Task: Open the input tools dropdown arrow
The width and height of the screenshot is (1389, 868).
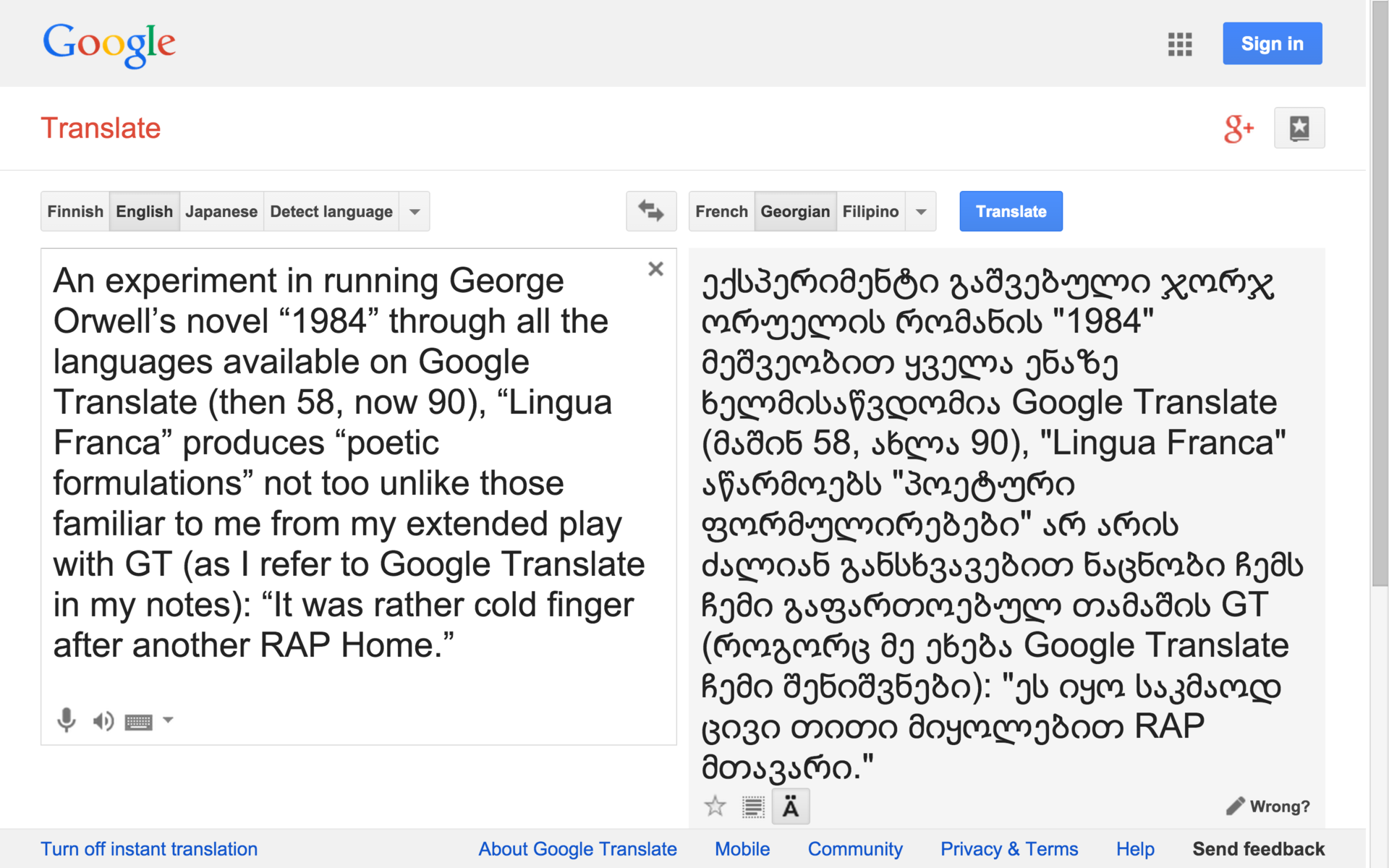Action: tap(168, 720)
